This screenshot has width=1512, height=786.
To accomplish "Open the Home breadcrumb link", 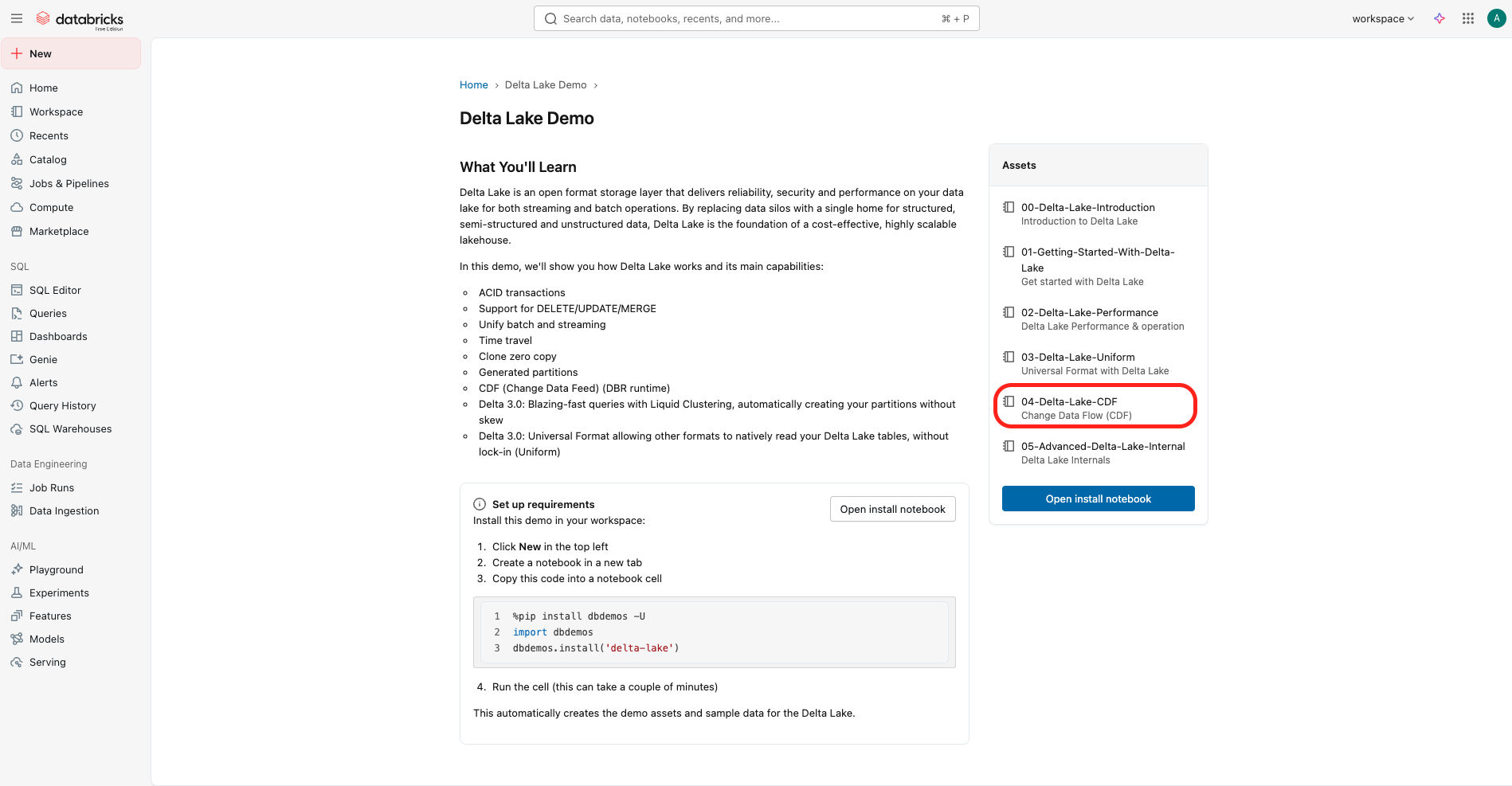I will [473, 84].
